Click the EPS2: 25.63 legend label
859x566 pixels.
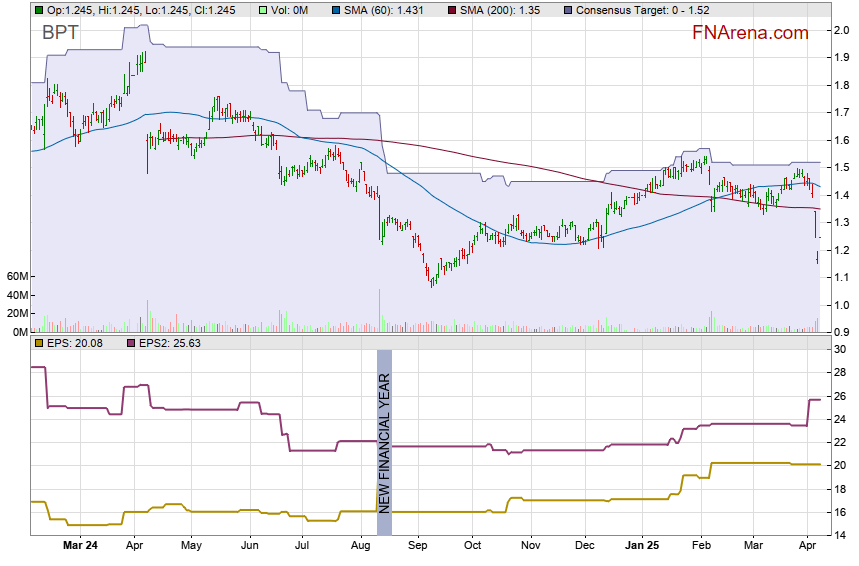click(x=169, y=343)
